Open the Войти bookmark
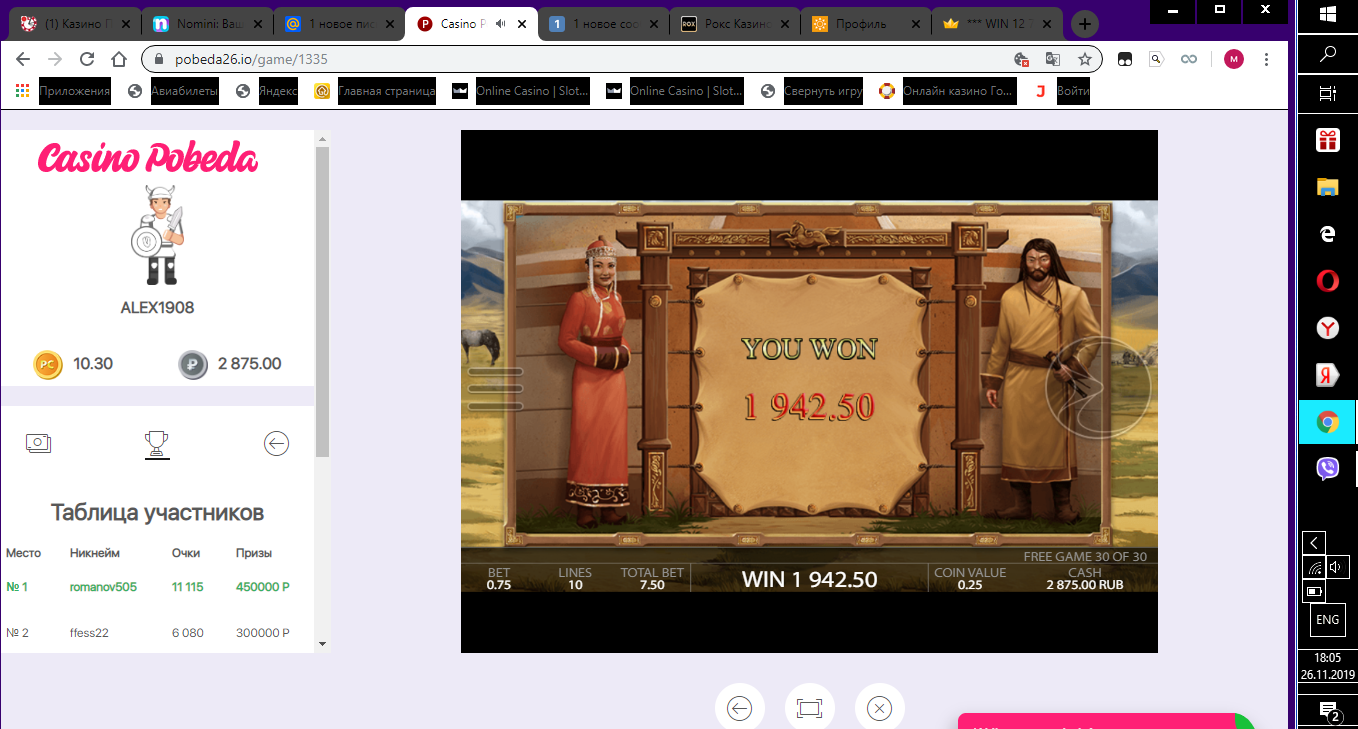The image size is (1358, 729). (1064, 91)
